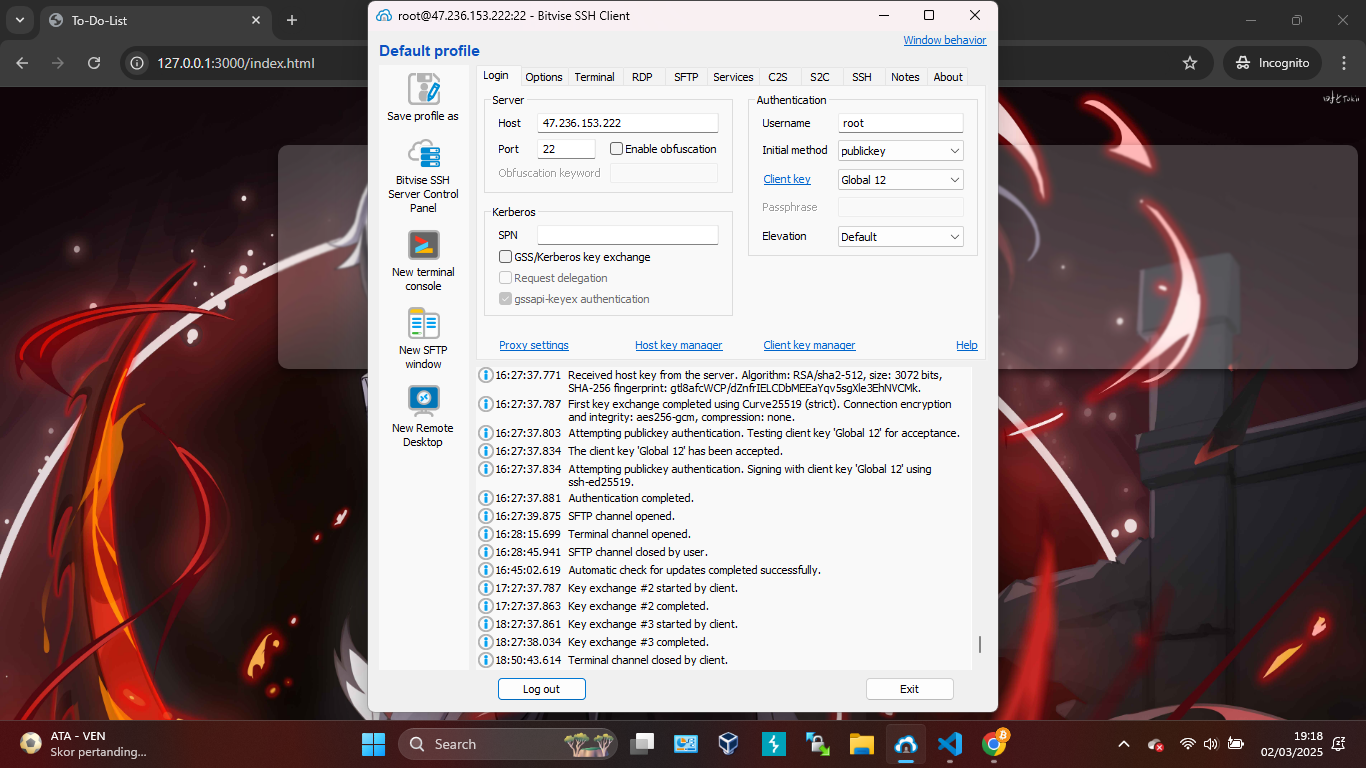This screenshot has width=1366, height=768.
Task: Open the Elevation dropdown
Action: 900,237
